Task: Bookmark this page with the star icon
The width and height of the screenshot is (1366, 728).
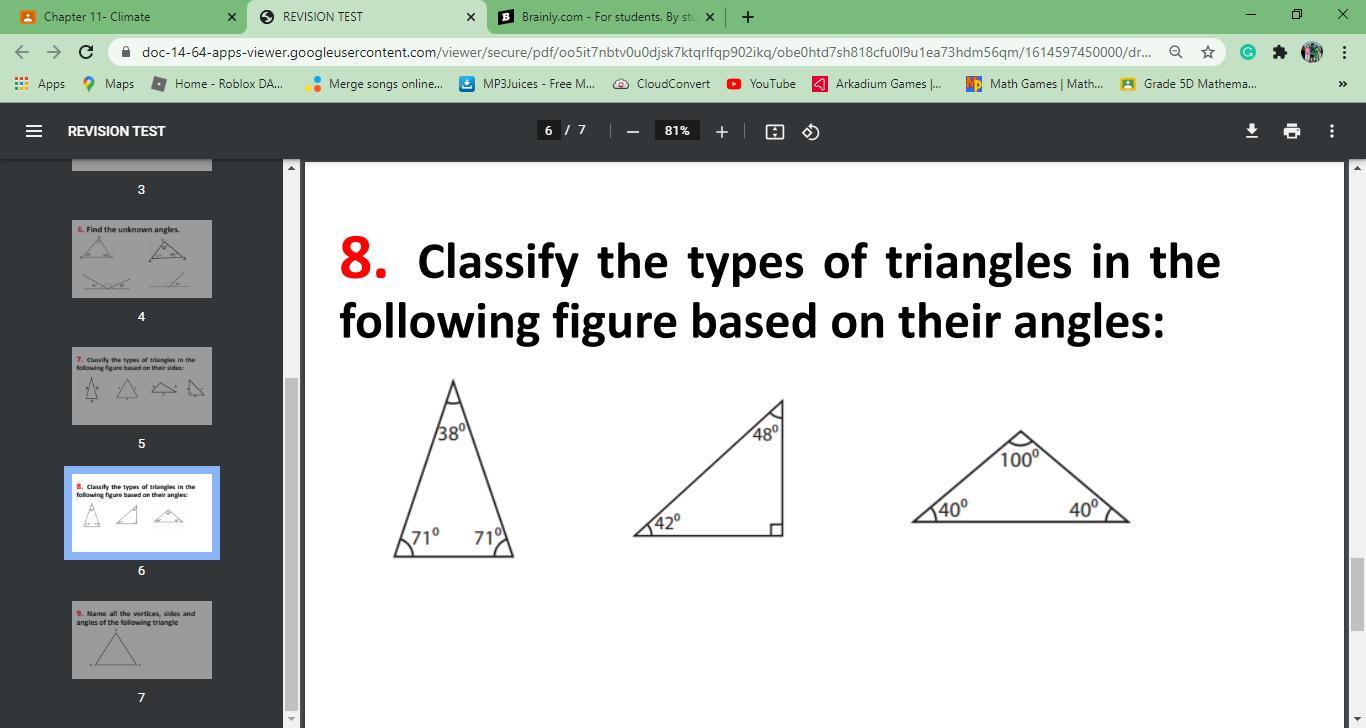Action: click(1208, 52)
